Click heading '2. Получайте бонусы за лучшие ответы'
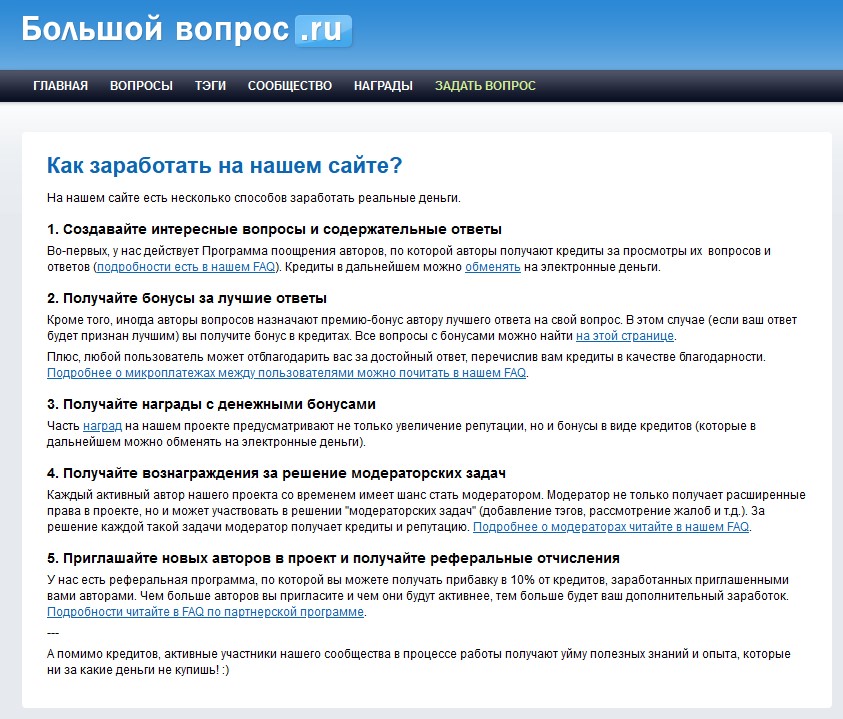This screenshot has width=843, height=719. (187, 298)
